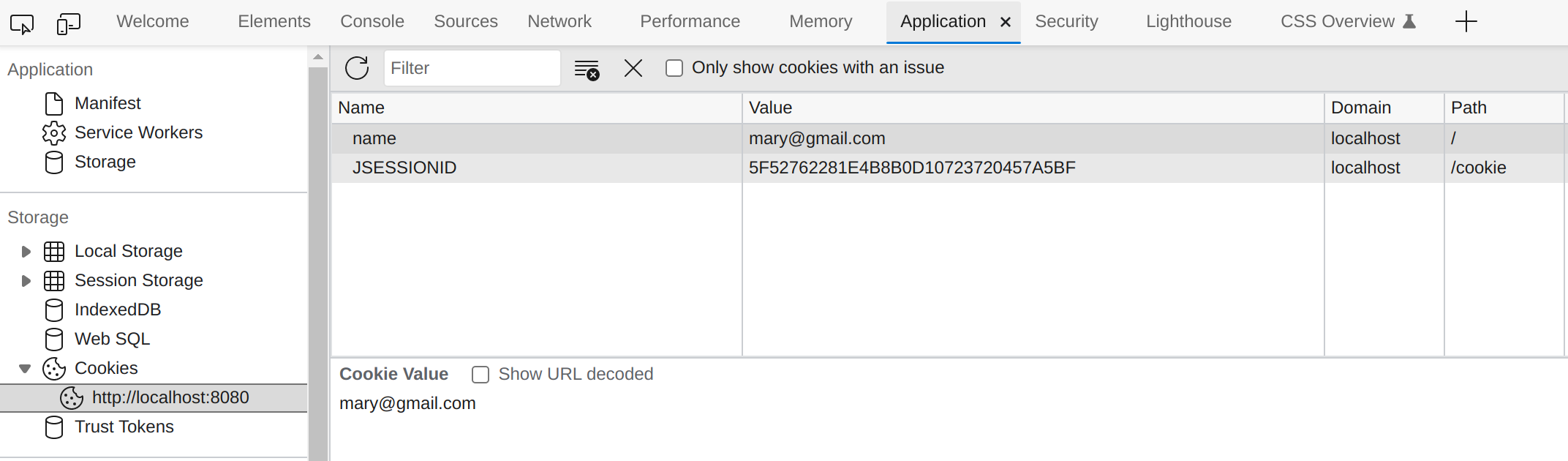Delete selected cookie with the X icon
The image size is (1568, 461).
click(633, 68)
